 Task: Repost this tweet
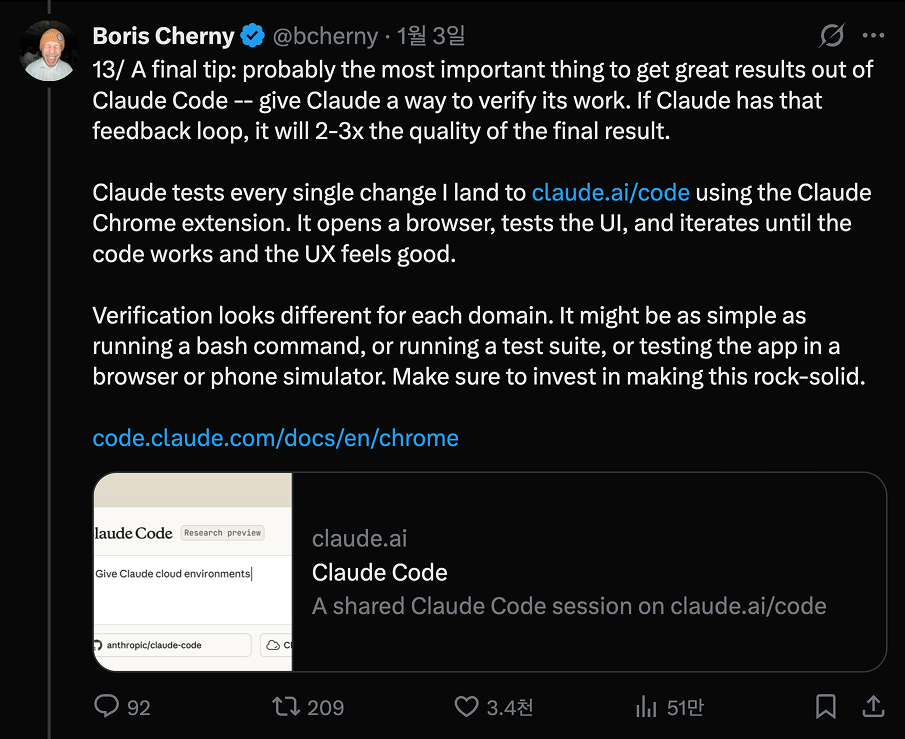pyautogui.click(x=283, y=707)
